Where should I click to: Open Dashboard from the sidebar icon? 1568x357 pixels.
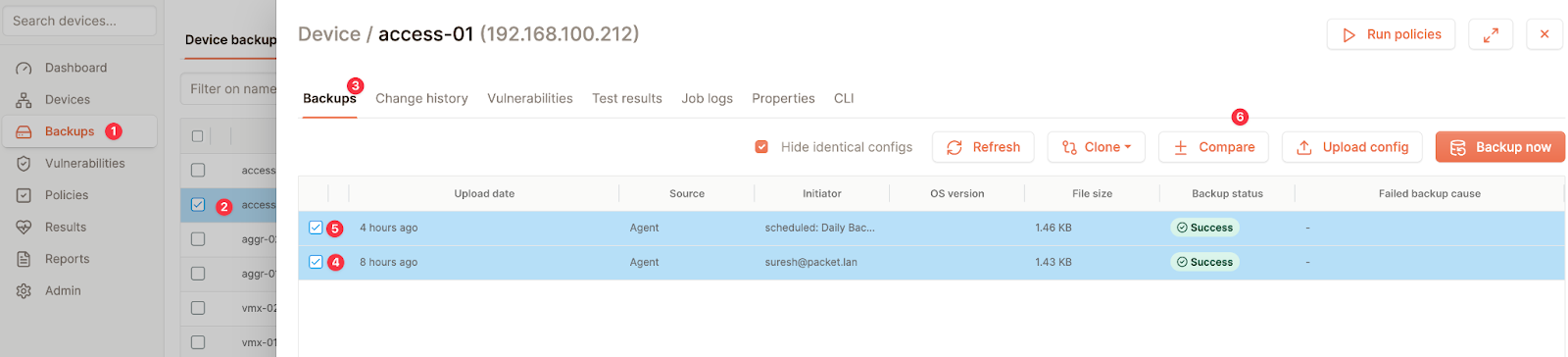coord(24,68)
